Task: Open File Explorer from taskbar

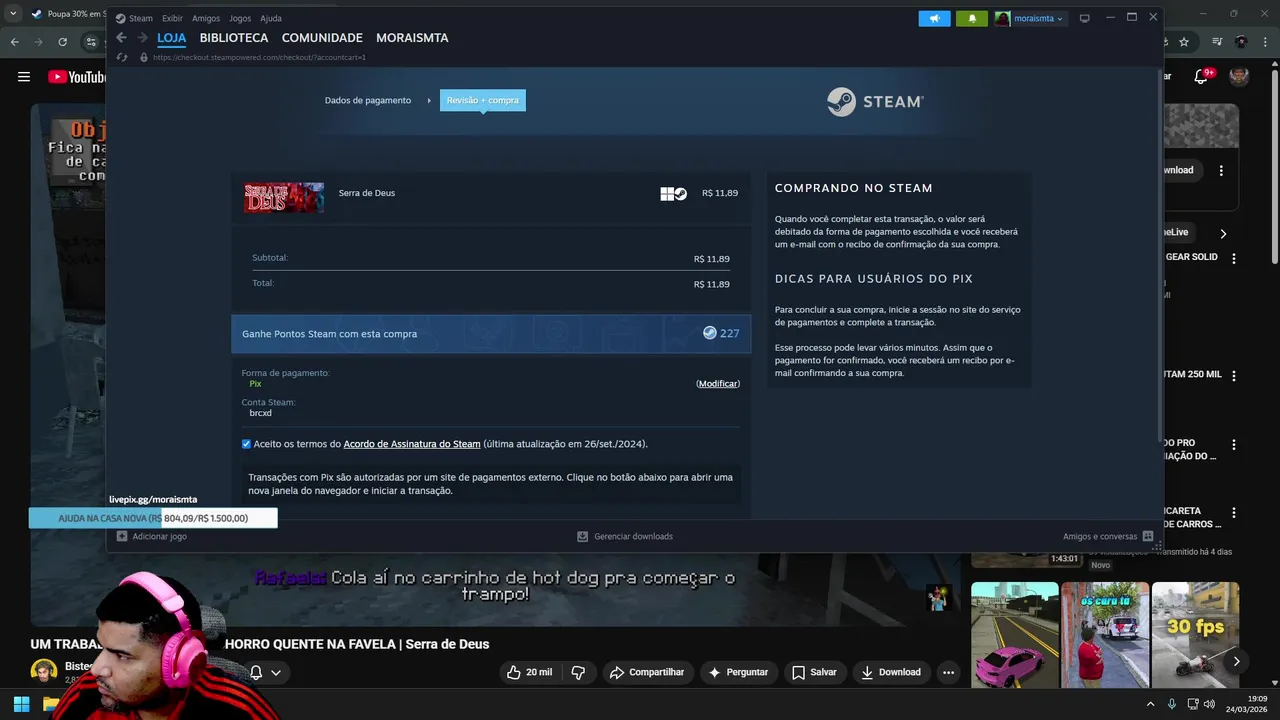Action: (x=50, y=704)
